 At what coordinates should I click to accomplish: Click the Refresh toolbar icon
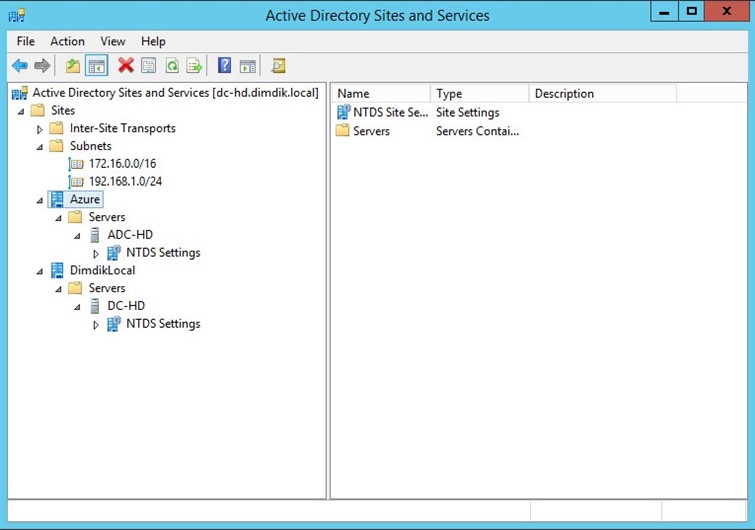point(172,65)
